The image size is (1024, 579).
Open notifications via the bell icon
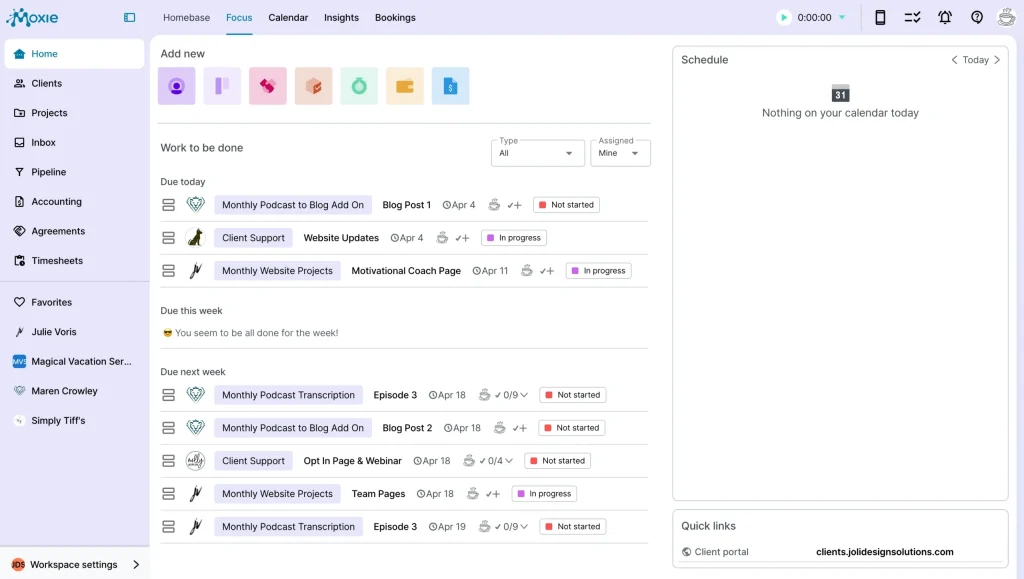944,17
